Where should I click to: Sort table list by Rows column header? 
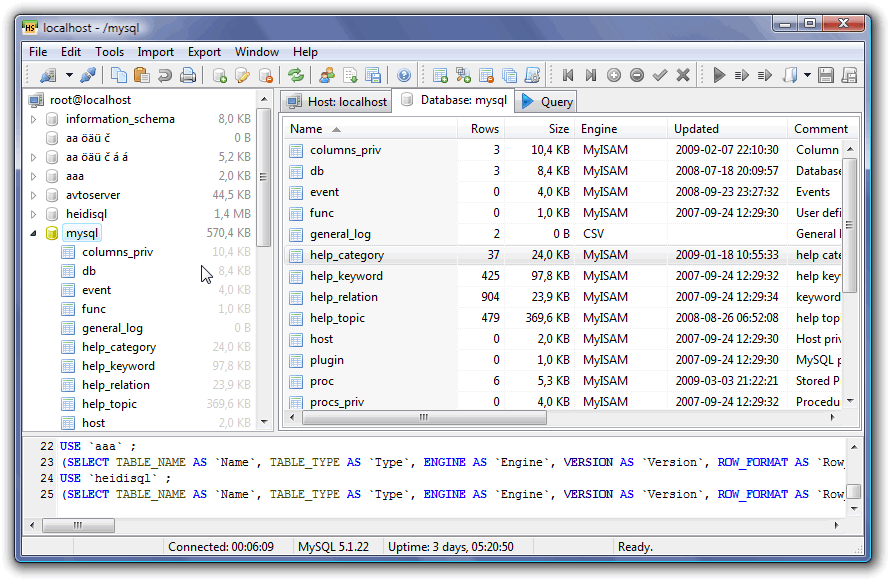pos(484,129)
